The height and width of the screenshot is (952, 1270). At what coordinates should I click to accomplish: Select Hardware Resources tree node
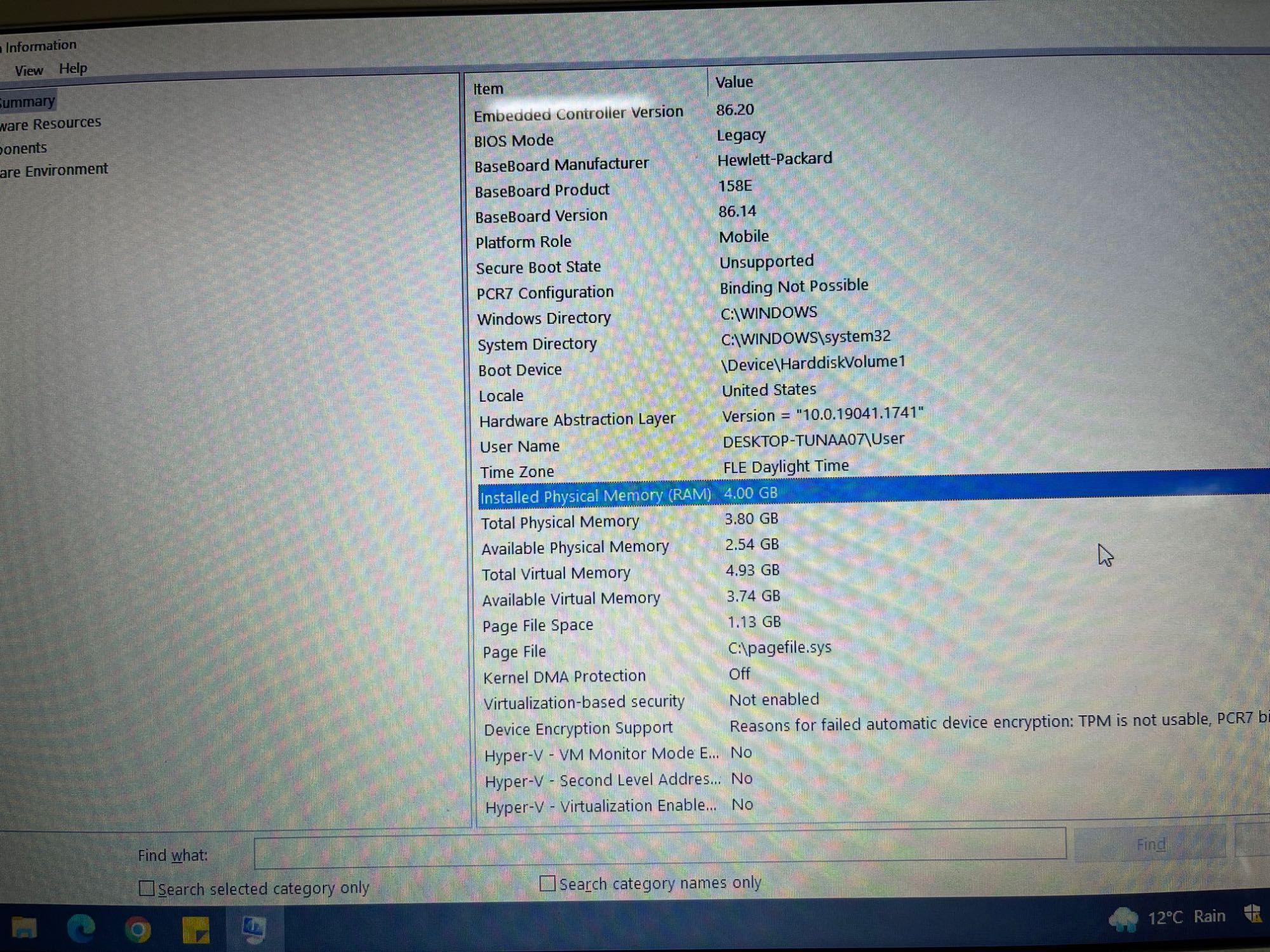(50, 124)
